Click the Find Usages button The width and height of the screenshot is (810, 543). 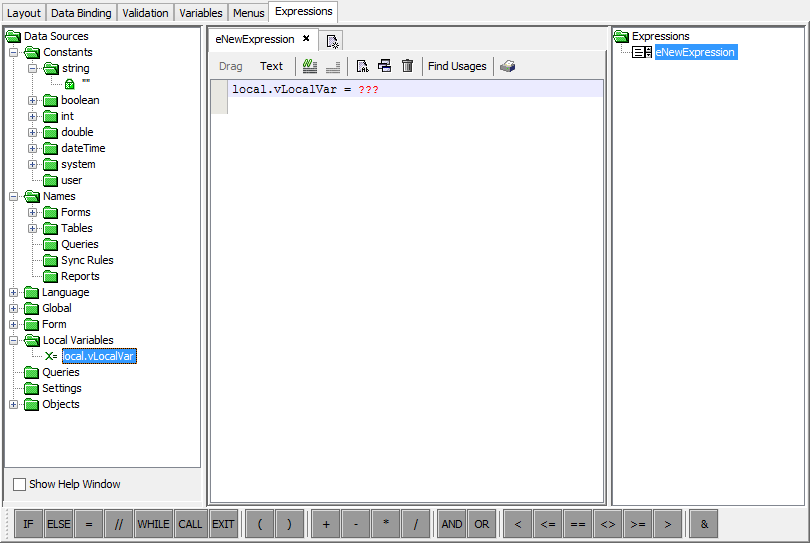[x=457, y=66]
